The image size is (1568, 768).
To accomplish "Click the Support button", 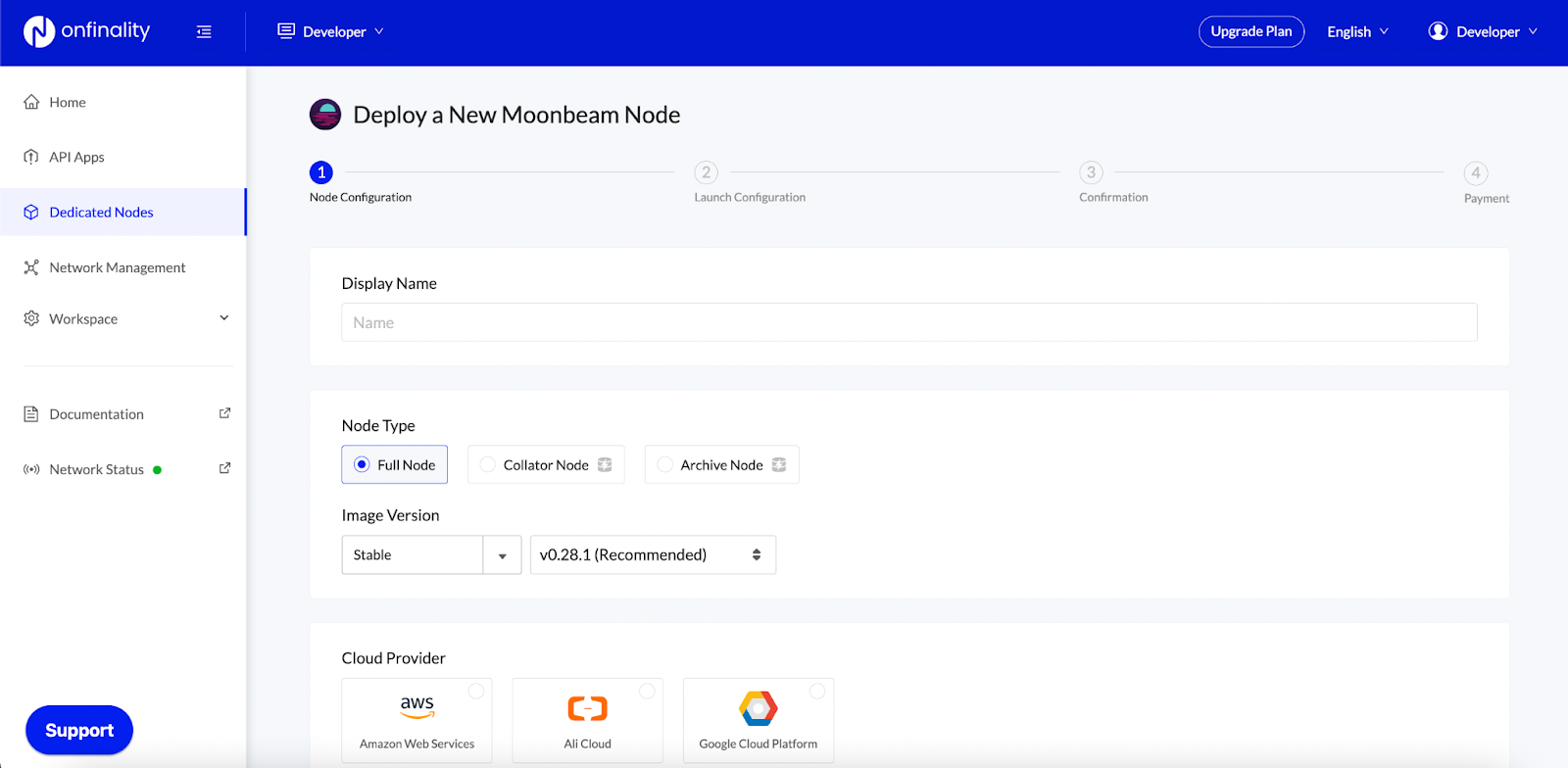I will point(79,730).
